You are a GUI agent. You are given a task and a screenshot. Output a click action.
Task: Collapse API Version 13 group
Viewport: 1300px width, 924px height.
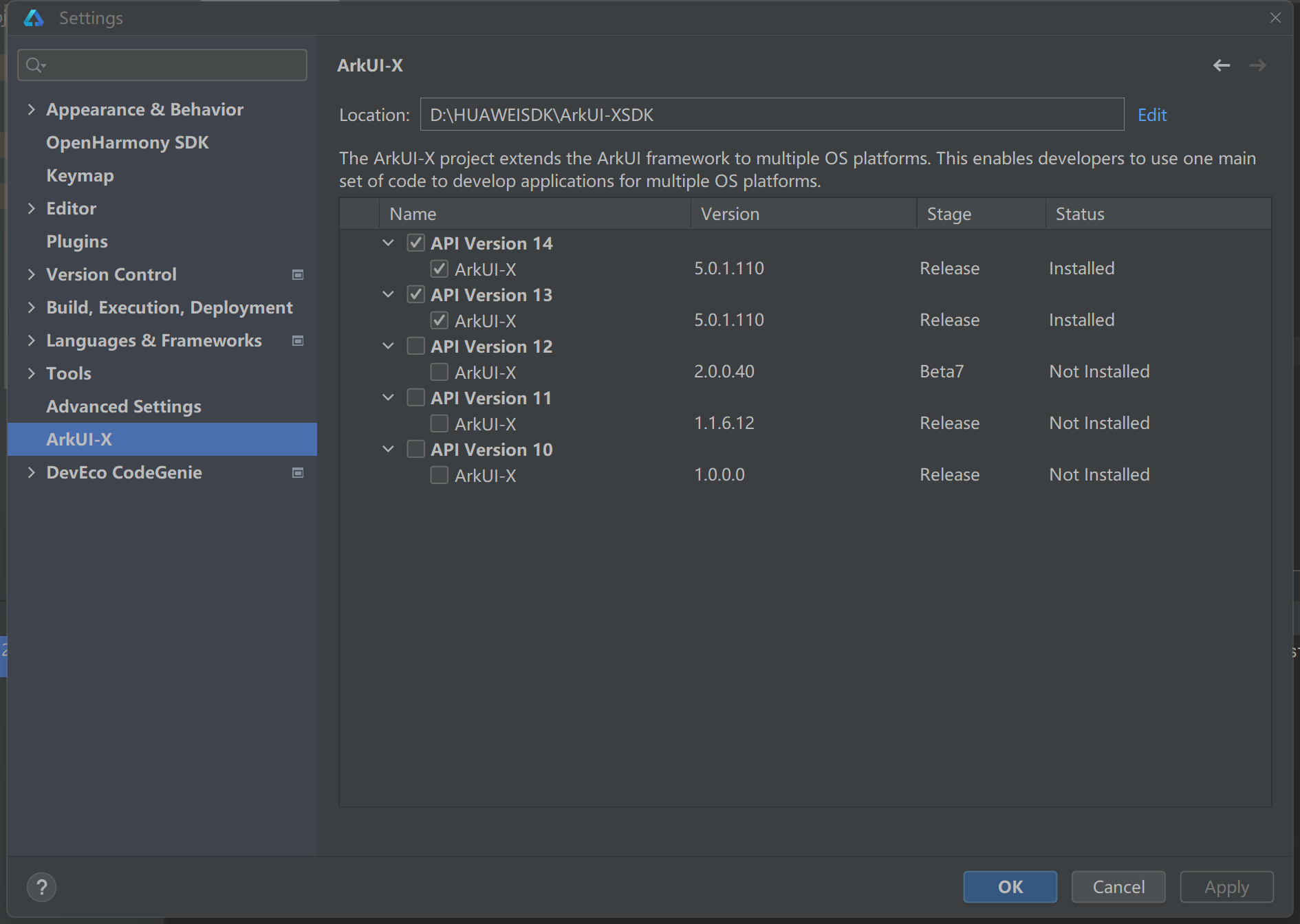[x=388, y=294]
